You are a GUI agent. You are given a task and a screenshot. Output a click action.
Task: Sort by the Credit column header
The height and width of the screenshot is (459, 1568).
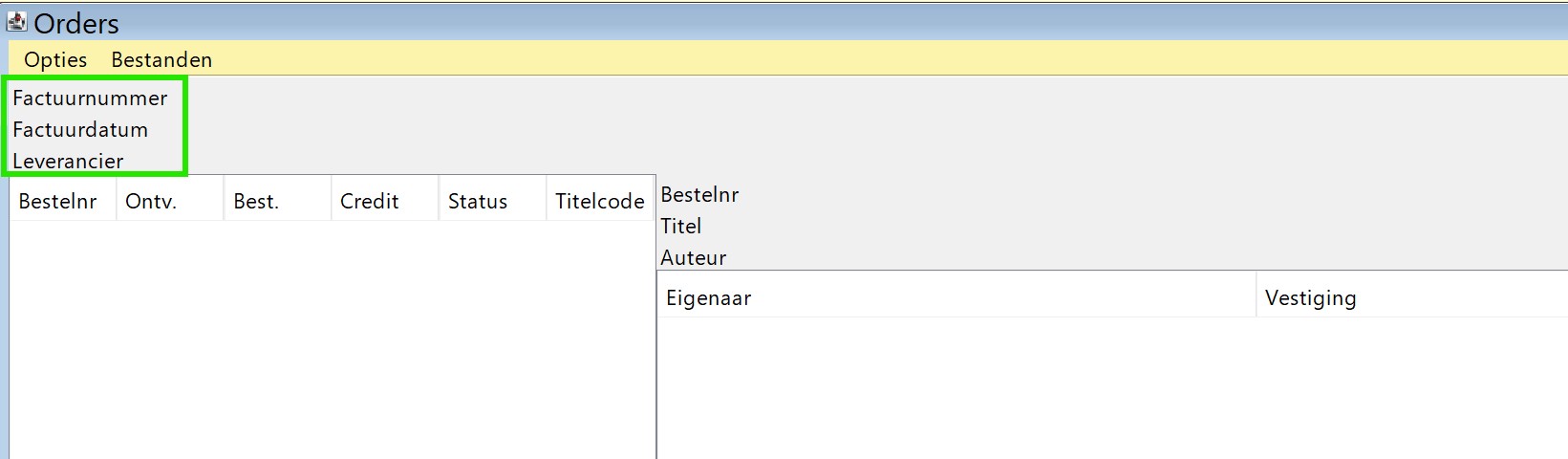click(369, 201)
